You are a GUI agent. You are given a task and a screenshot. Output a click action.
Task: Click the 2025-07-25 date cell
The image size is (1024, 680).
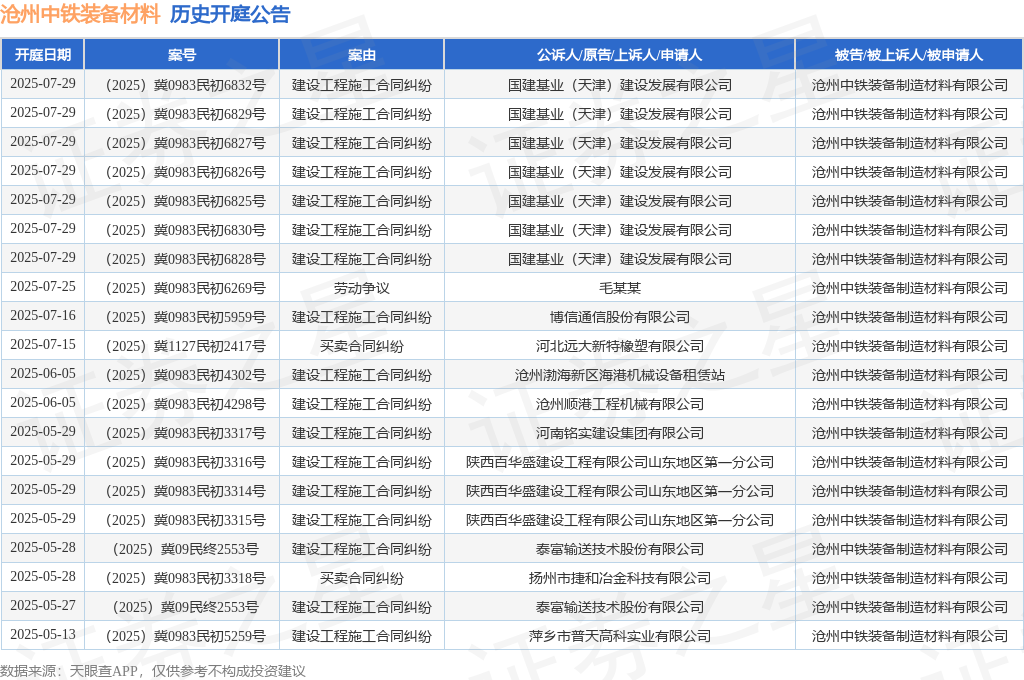[x=42, y=287]
